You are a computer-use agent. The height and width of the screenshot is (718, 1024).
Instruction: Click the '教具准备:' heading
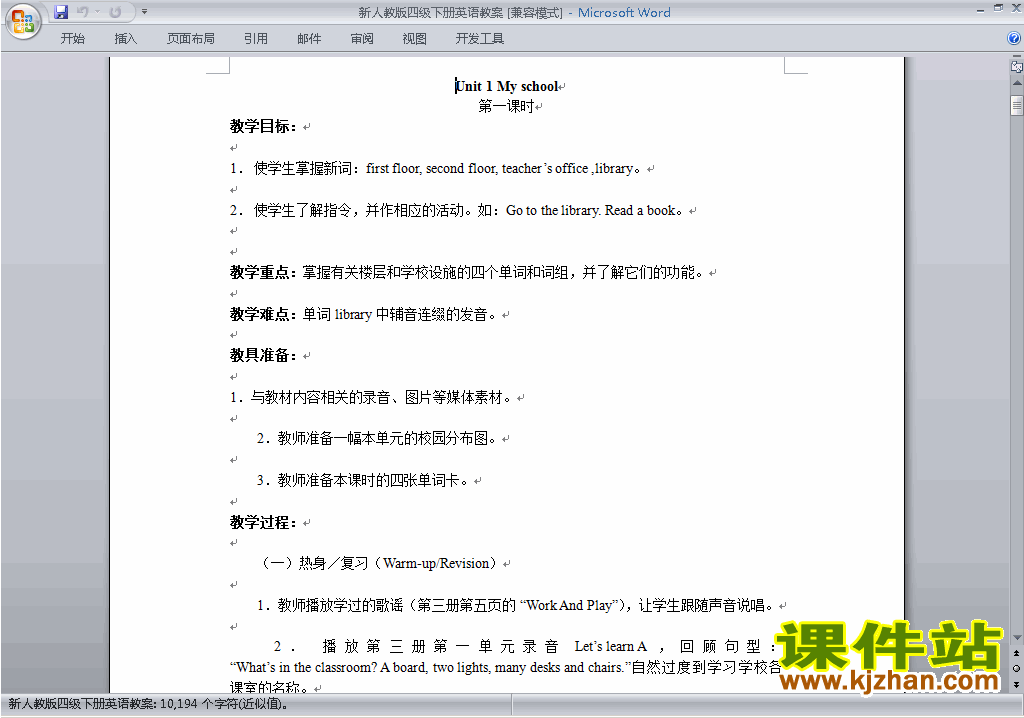pos(263,355)
